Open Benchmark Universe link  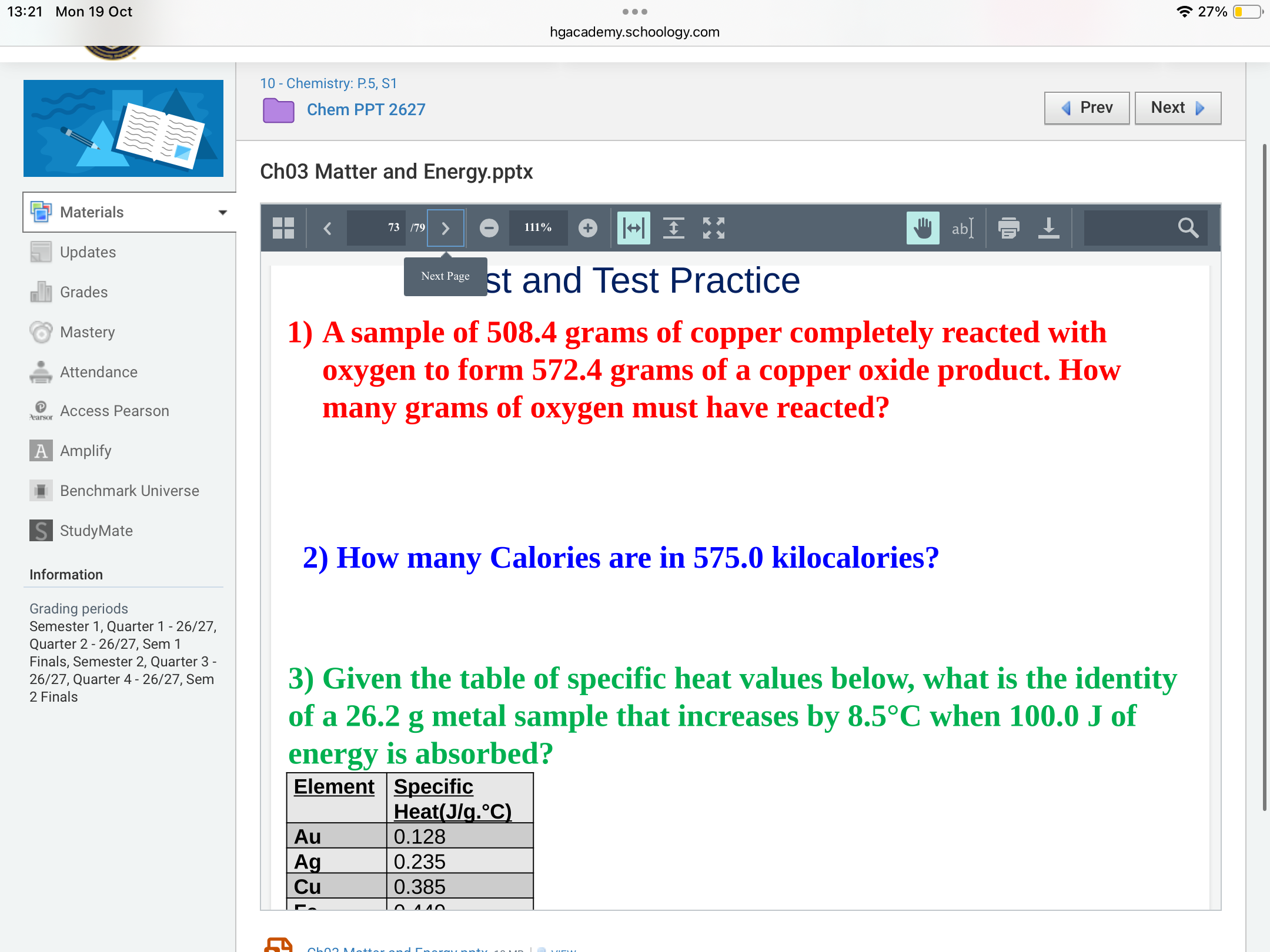[x=129, y=491]
